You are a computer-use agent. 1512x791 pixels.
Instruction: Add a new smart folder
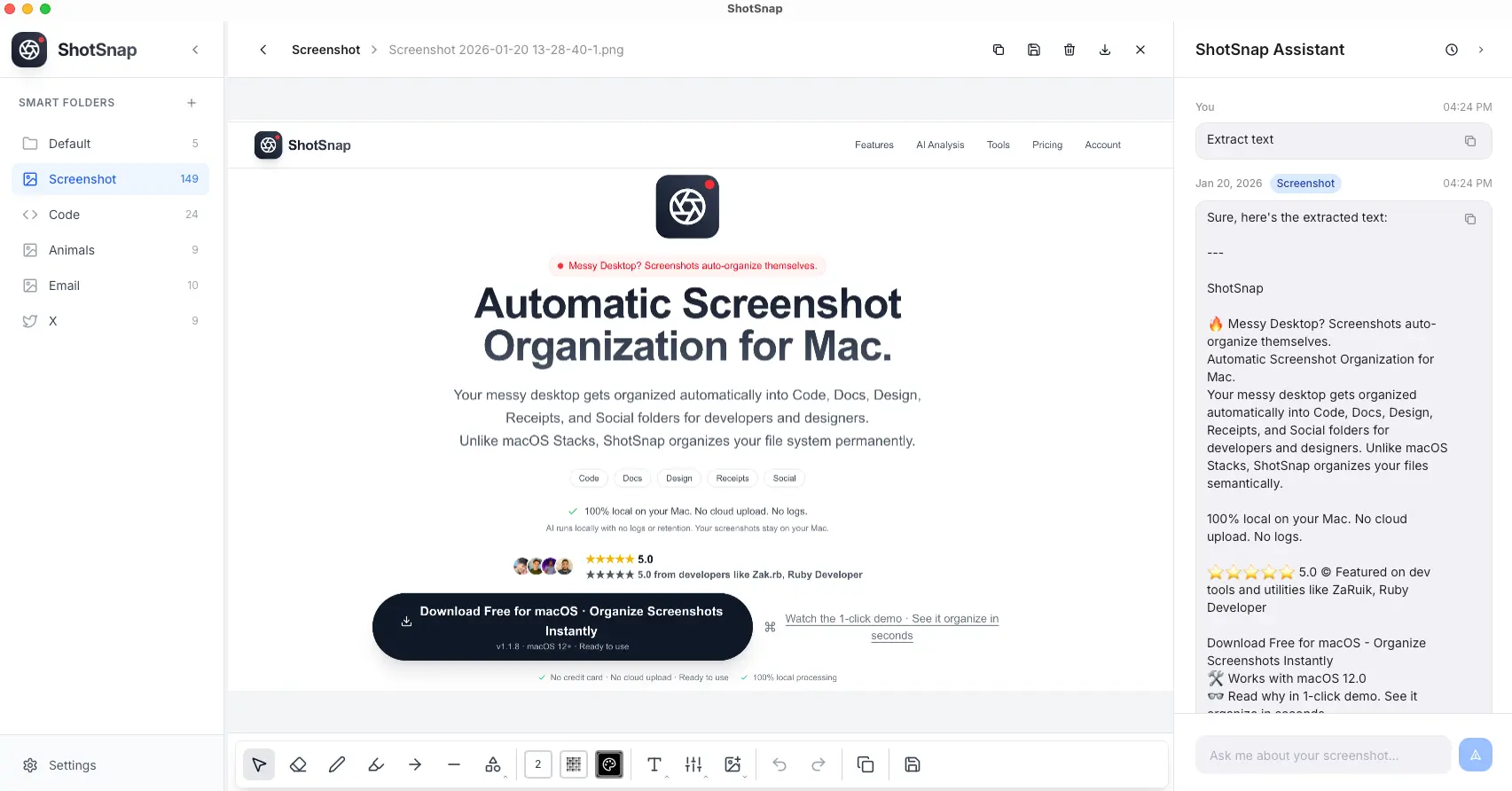coord(192,103)
